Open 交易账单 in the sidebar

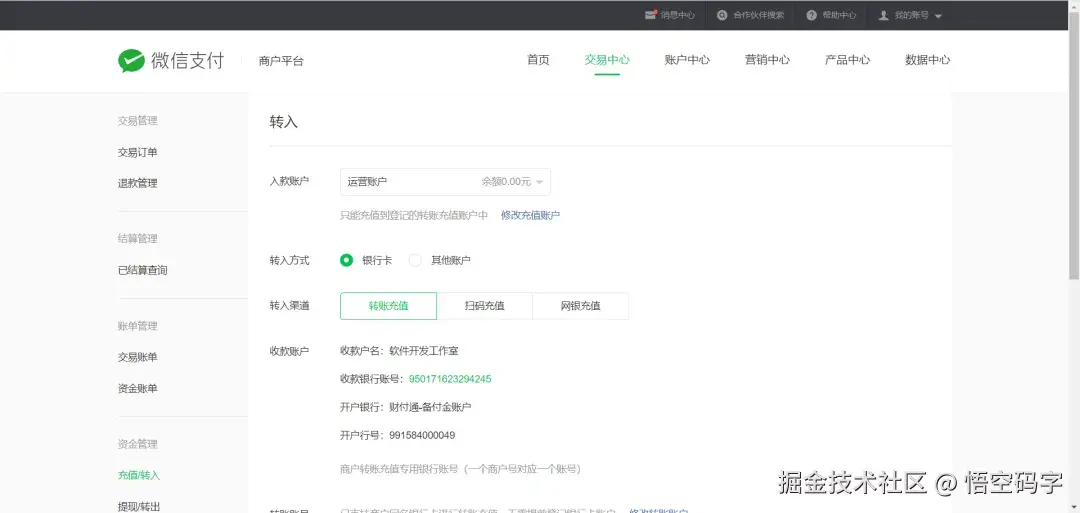coord(138,357)
